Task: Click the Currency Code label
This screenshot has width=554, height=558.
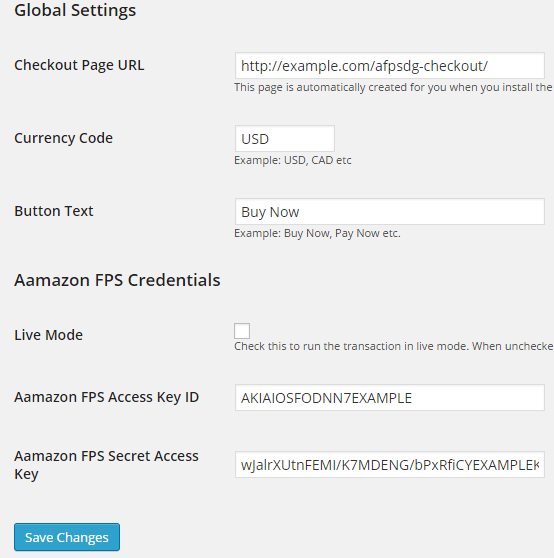Action: [63, 138]
